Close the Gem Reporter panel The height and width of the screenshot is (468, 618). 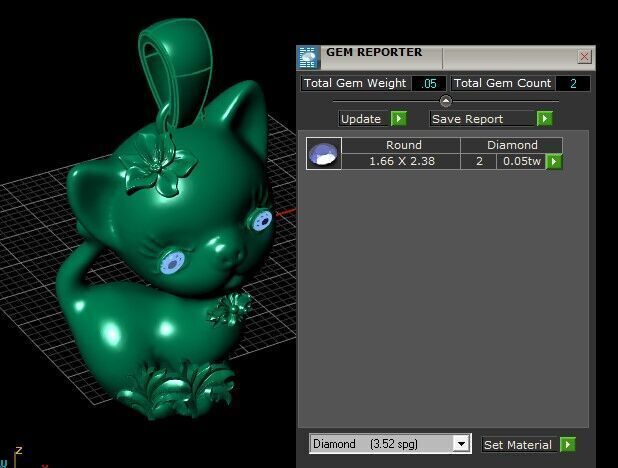tap(584, 57)
